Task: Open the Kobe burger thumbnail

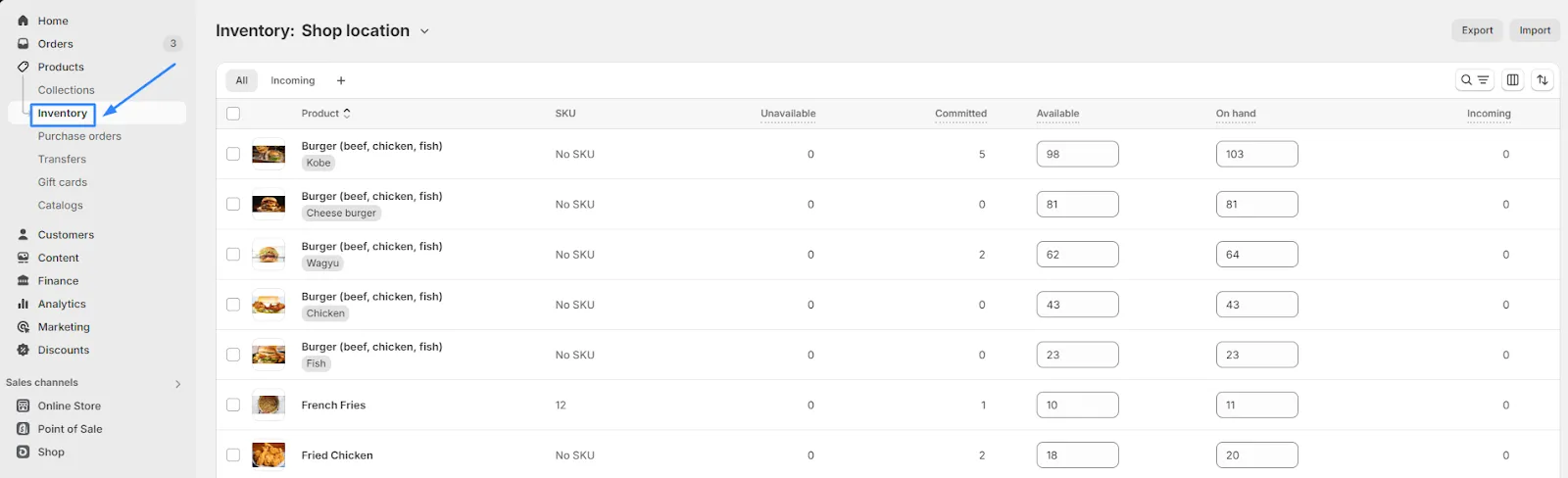Action: [269, 154]
